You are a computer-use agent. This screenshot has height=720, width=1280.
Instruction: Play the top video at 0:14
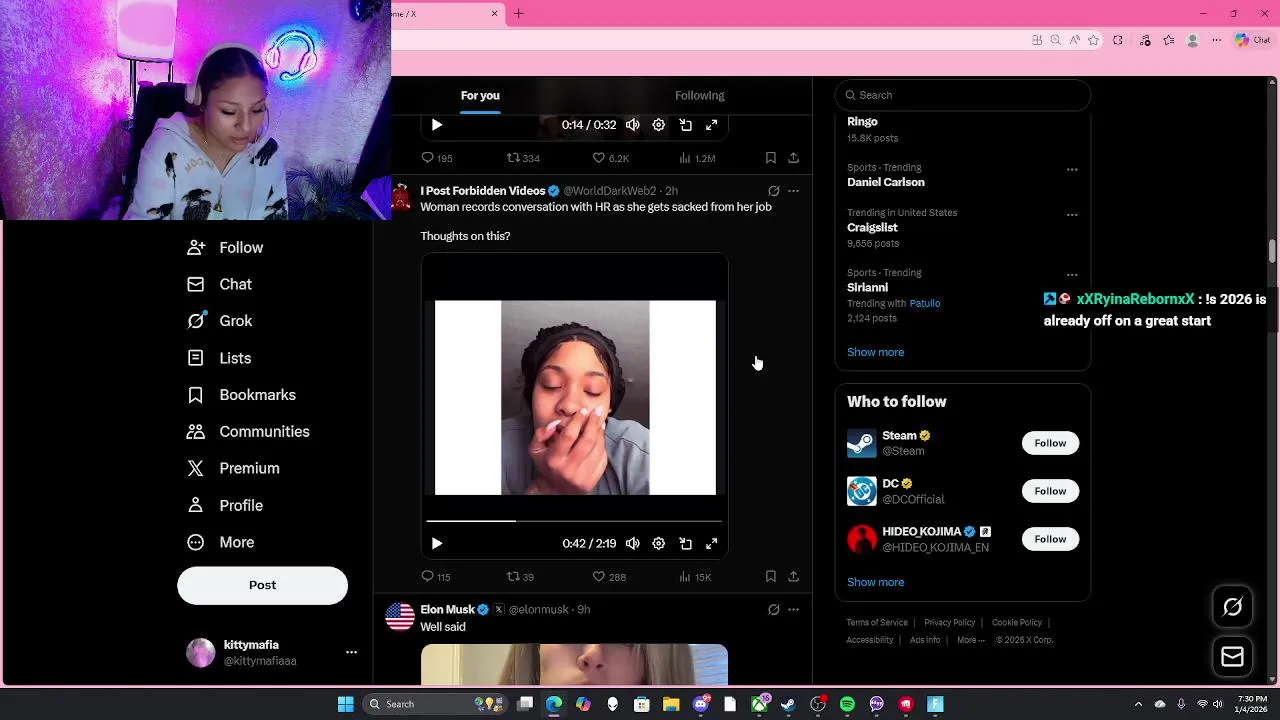[437, 125]
